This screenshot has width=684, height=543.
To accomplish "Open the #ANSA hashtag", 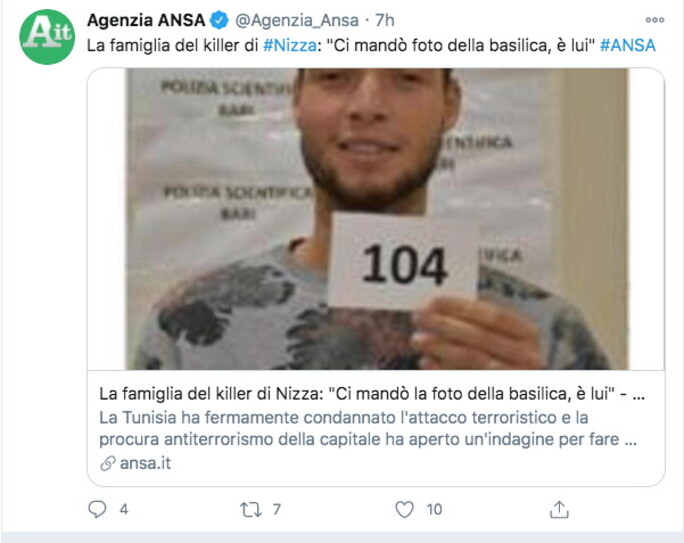I will point(628,45).
